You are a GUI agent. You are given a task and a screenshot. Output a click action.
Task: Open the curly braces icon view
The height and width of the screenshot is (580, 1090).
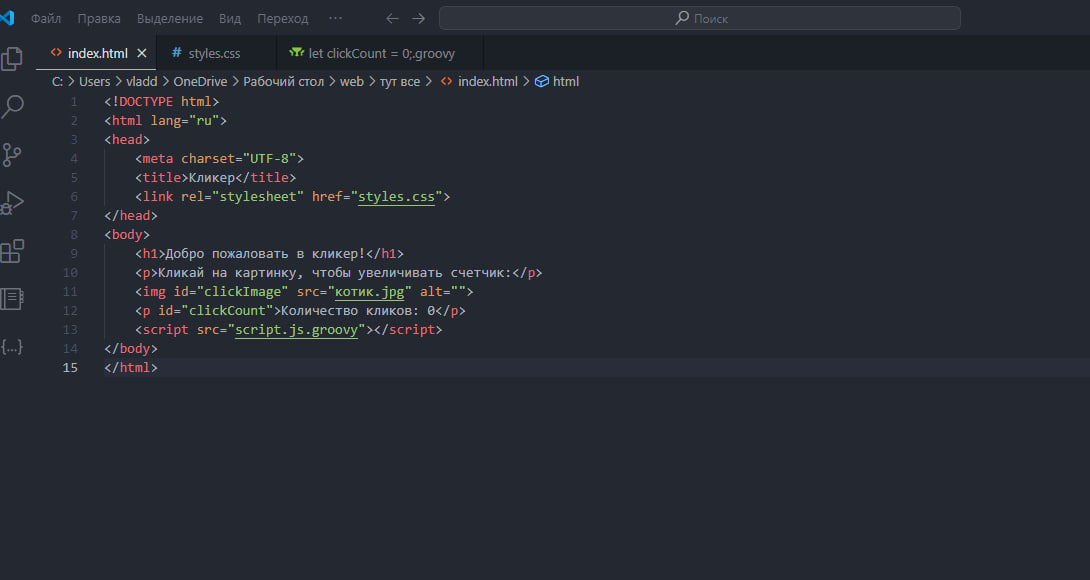[x=12, y=346]
